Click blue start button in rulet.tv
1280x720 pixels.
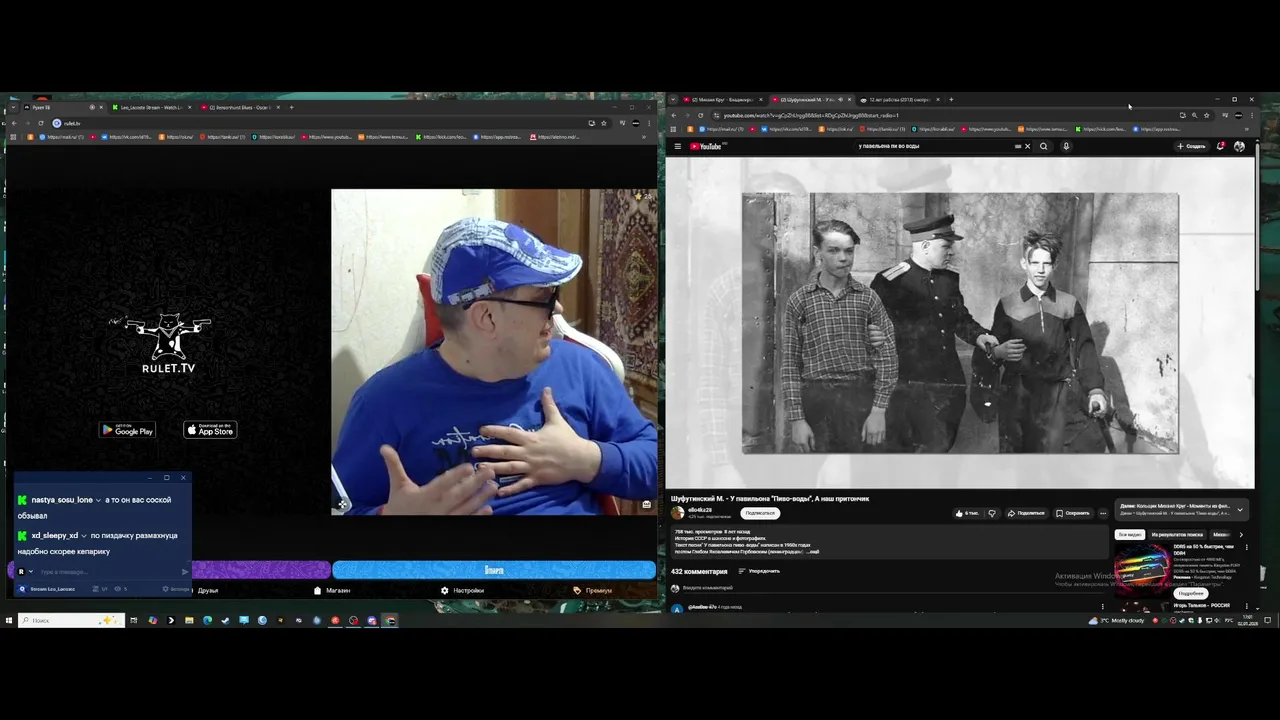[x=494, y=570]
